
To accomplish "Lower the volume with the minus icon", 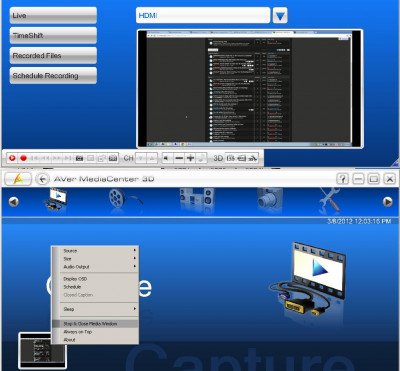I will click(179, 158).
